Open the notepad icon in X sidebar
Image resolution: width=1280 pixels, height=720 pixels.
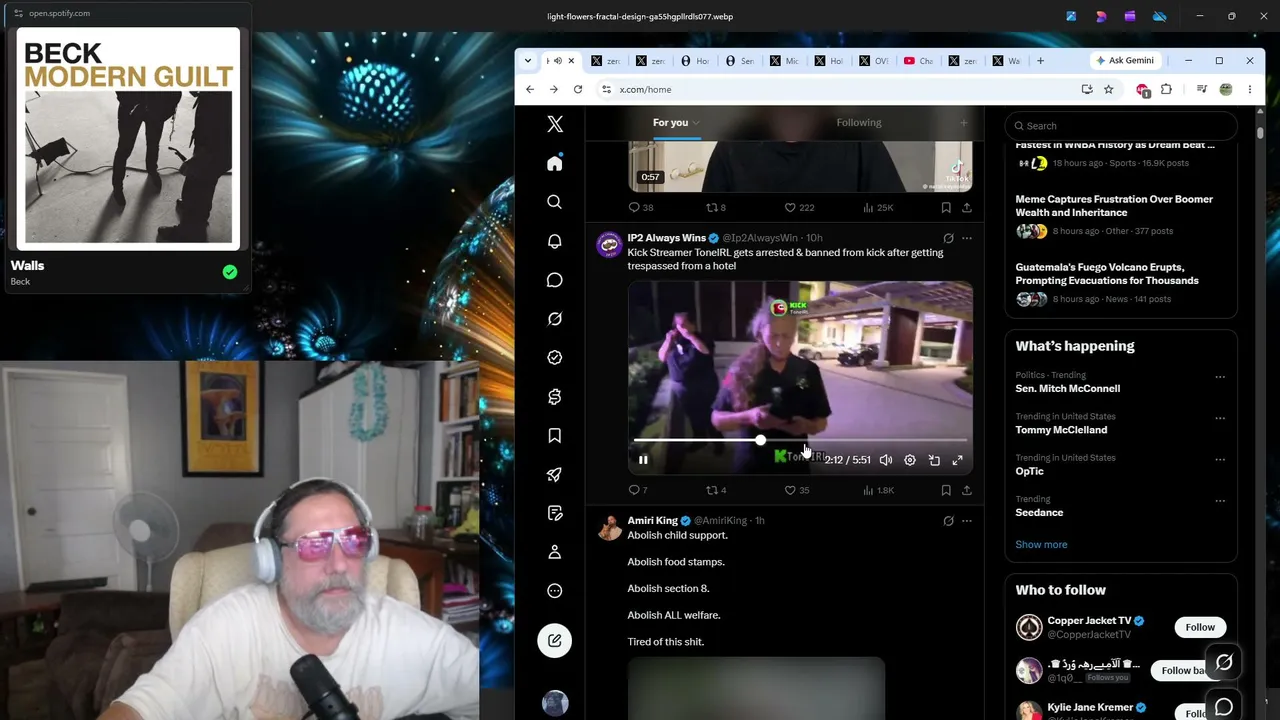554,513
